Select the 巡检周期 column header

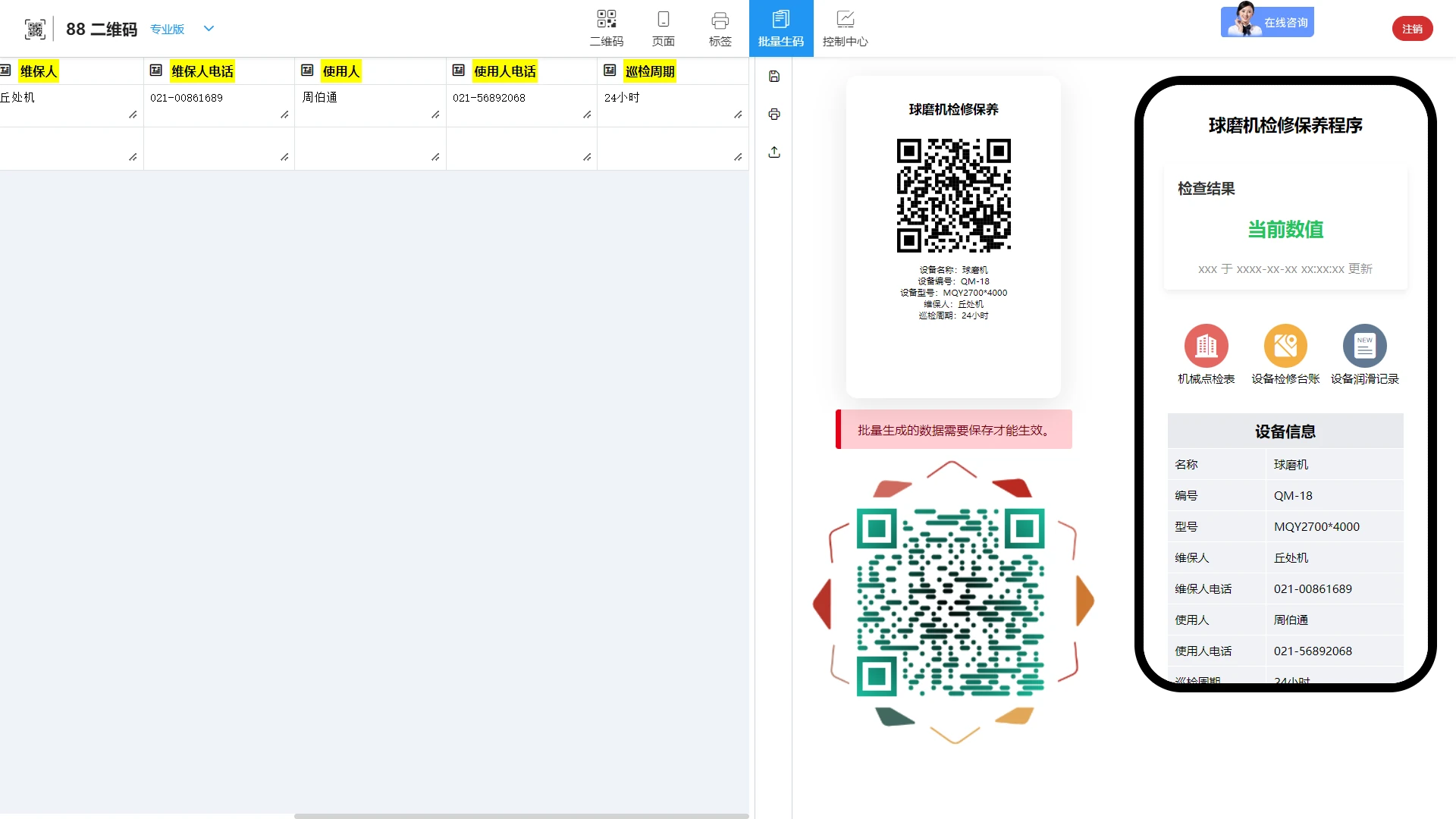coord(650,71)
